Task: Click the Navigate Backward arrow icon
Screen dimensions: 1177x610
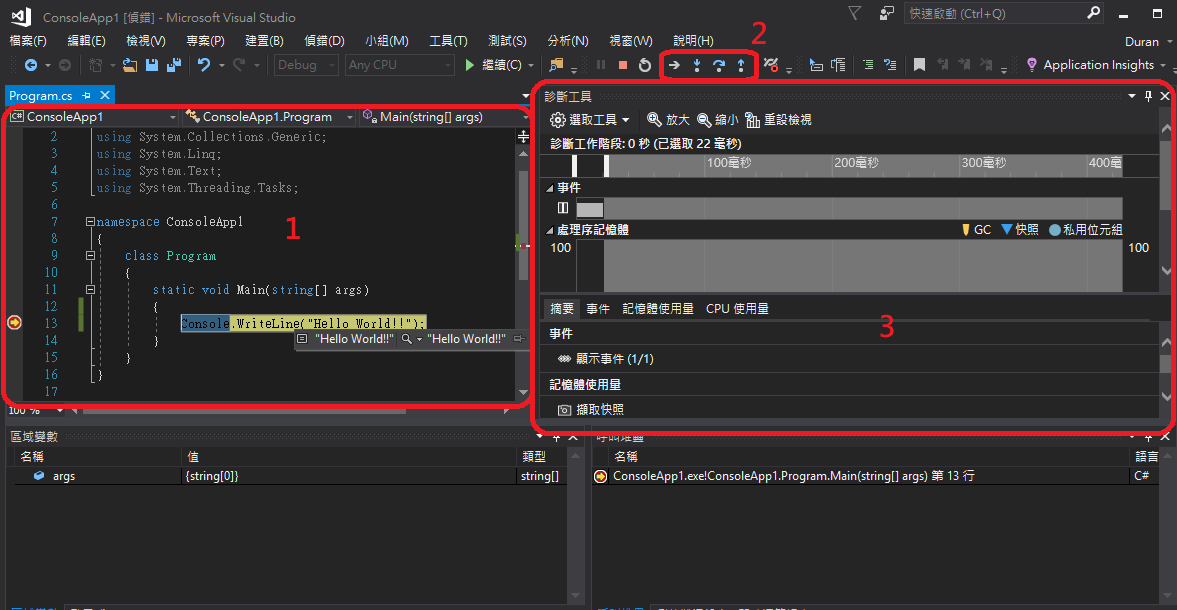Action: [x=31, y=65]
